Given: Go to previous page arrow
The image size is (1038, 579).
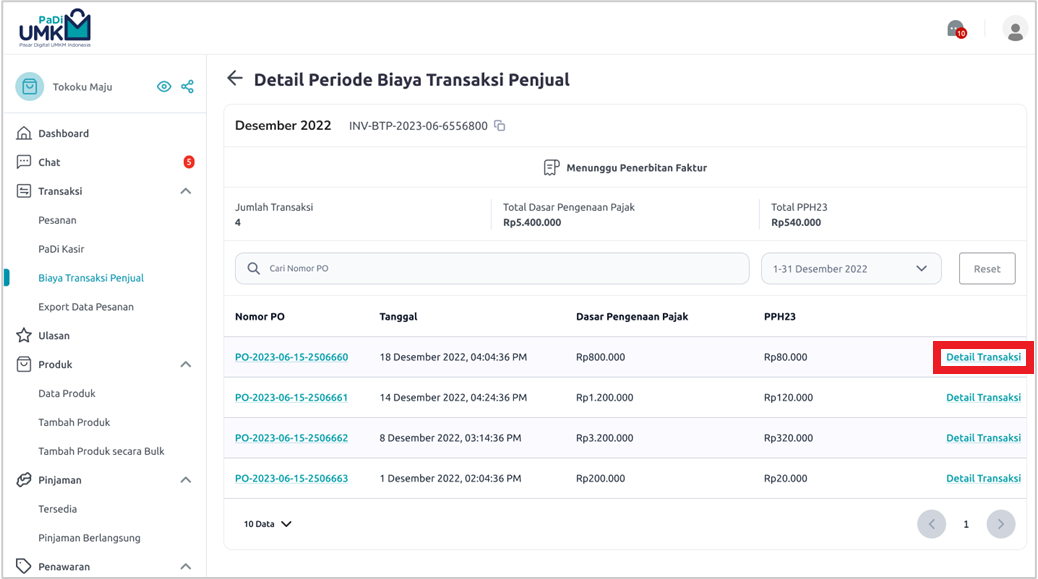Looking at the screenshot, I should click(931, 524).
